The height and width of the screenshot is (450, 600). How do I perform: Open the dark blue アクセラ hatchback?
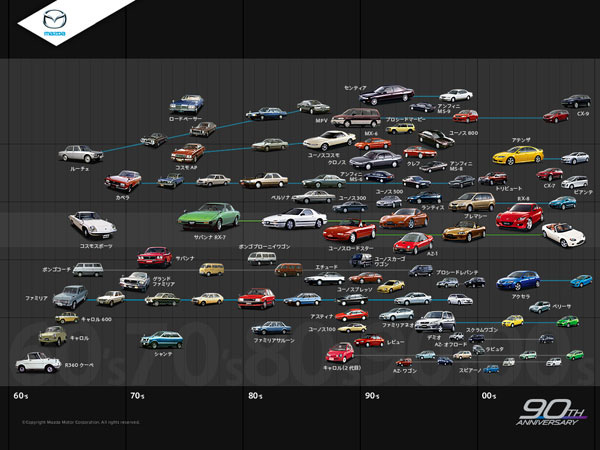(518, 281)
